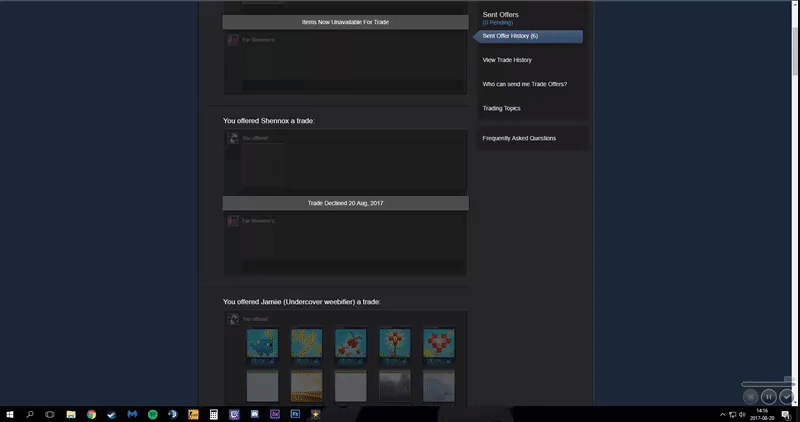The height and width of the screenshot is (422, 800).
Task: Open Trading Topics link
Action: (x=502, y=108)
